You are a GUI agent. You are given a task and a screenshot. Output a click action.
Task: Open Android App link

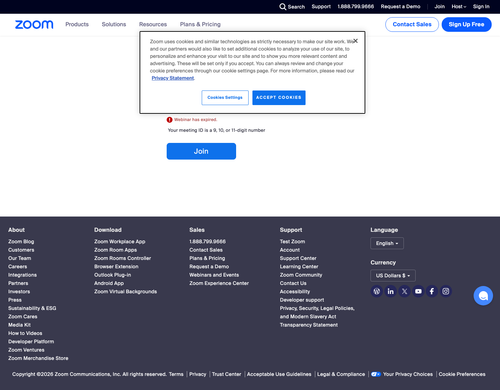click(109, 283)
